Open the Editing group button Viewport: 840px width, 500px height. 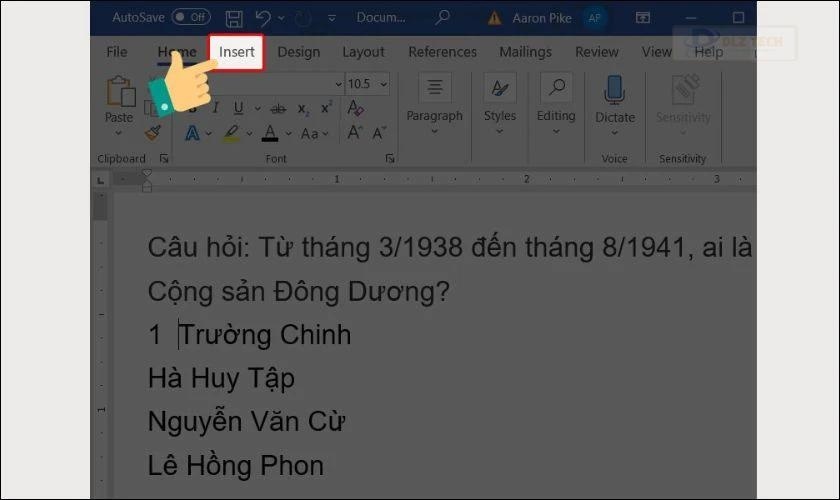[556, 103]
